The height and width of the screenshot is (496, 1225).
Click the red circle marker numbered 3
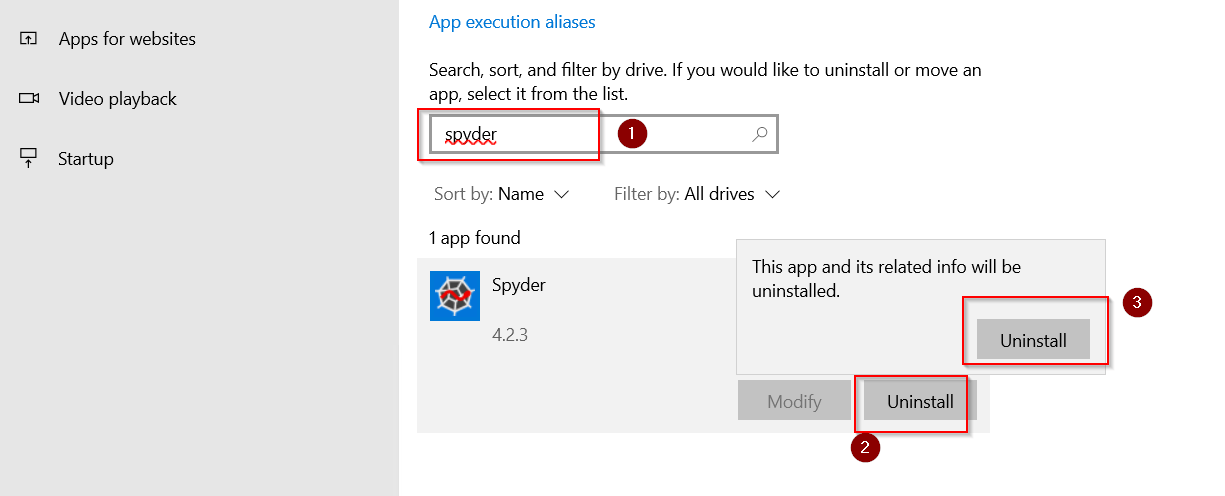(x=1137, y=303)
